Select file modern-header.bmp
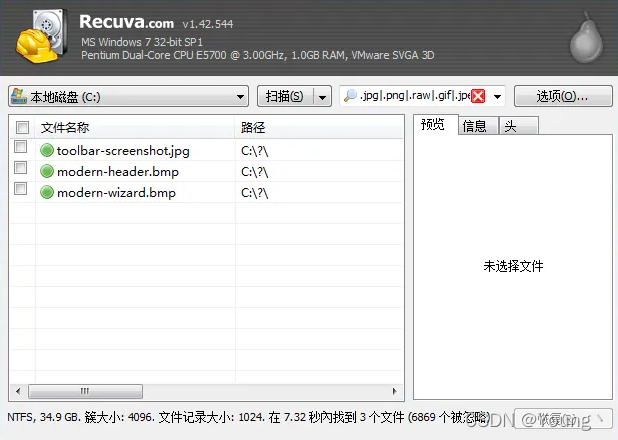This screenshot has height=440, width=618. (x=118, y=172)
